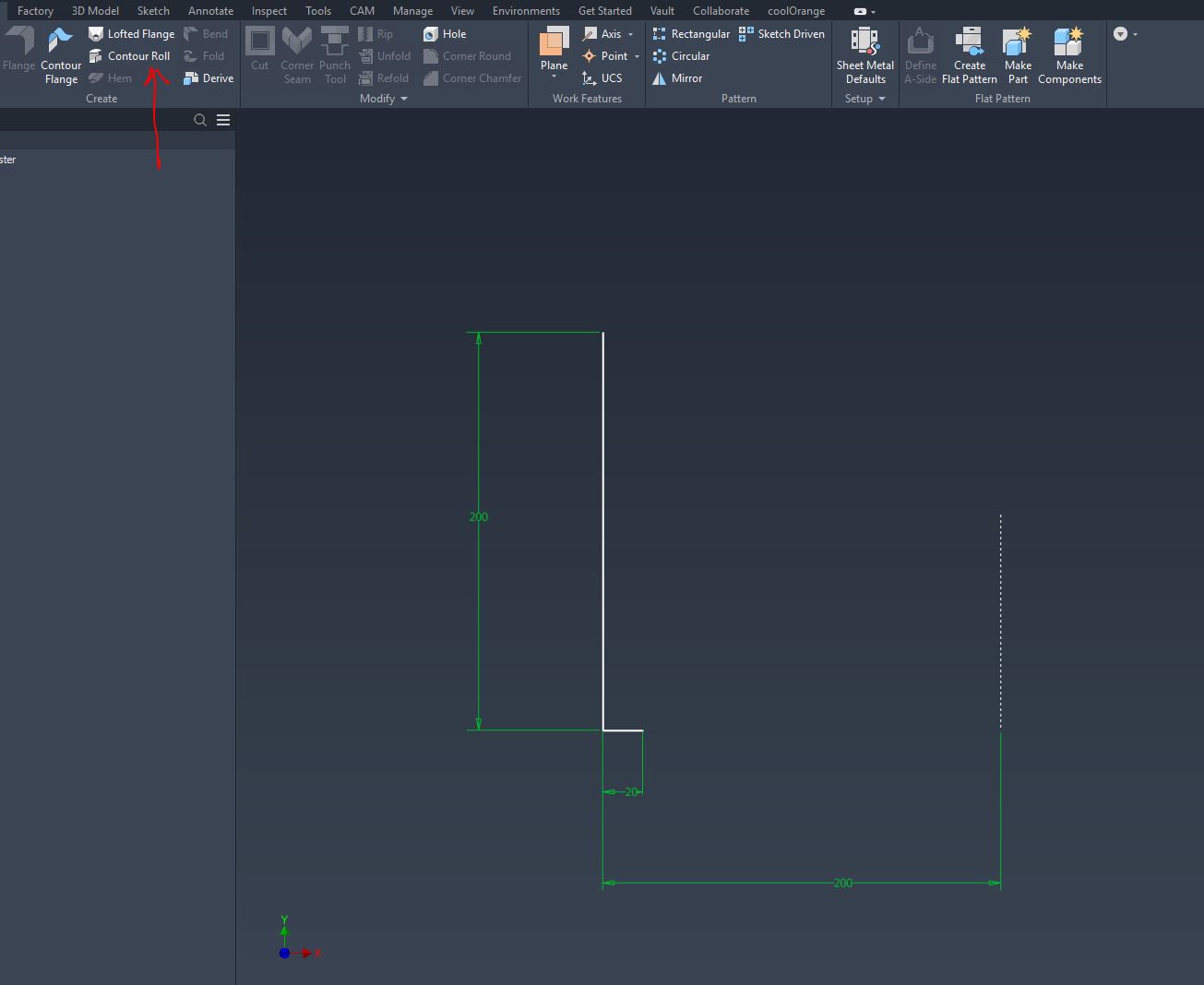Click the Make Part tool

coord(1018,55)
